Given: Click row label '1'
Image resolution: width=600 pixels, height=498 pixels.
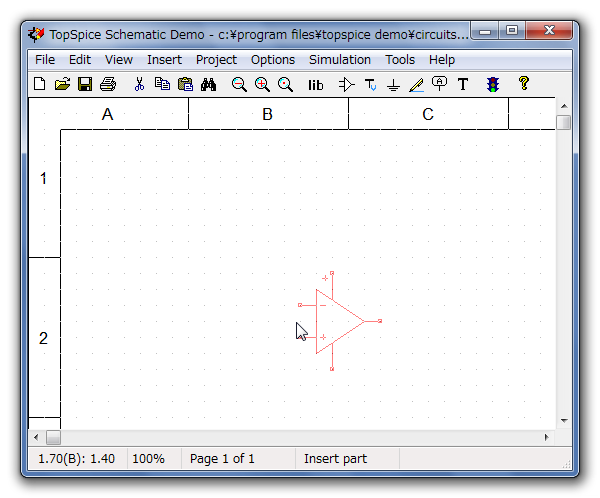Looking at the screenshot, I should [x=43, y=178].
